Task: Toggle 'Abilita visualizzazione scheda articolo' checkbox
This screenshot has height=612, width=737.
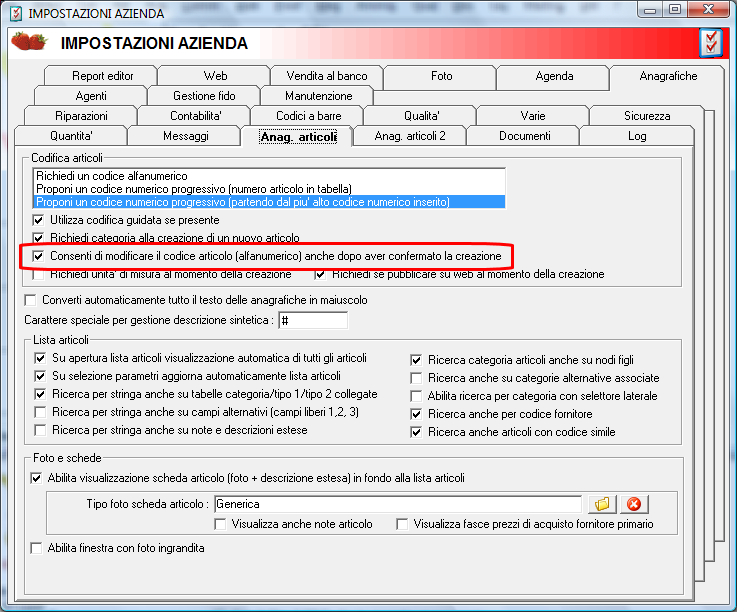Action: [36, 479]
